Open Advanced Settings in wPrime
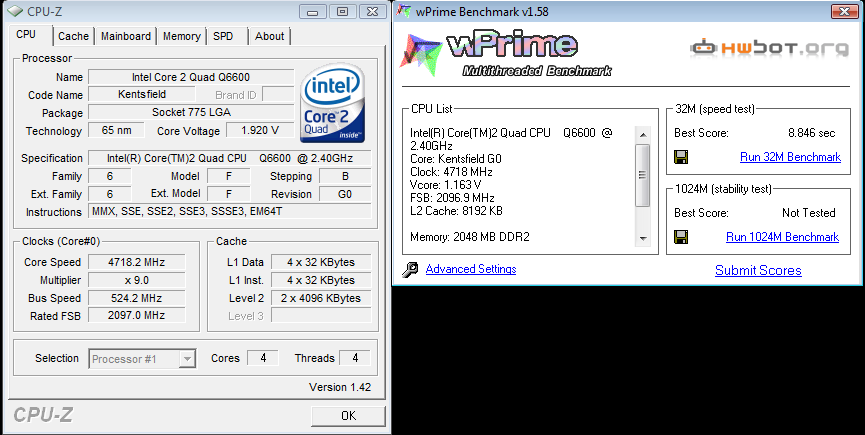The image size is (865, 435). coord(471,269)
